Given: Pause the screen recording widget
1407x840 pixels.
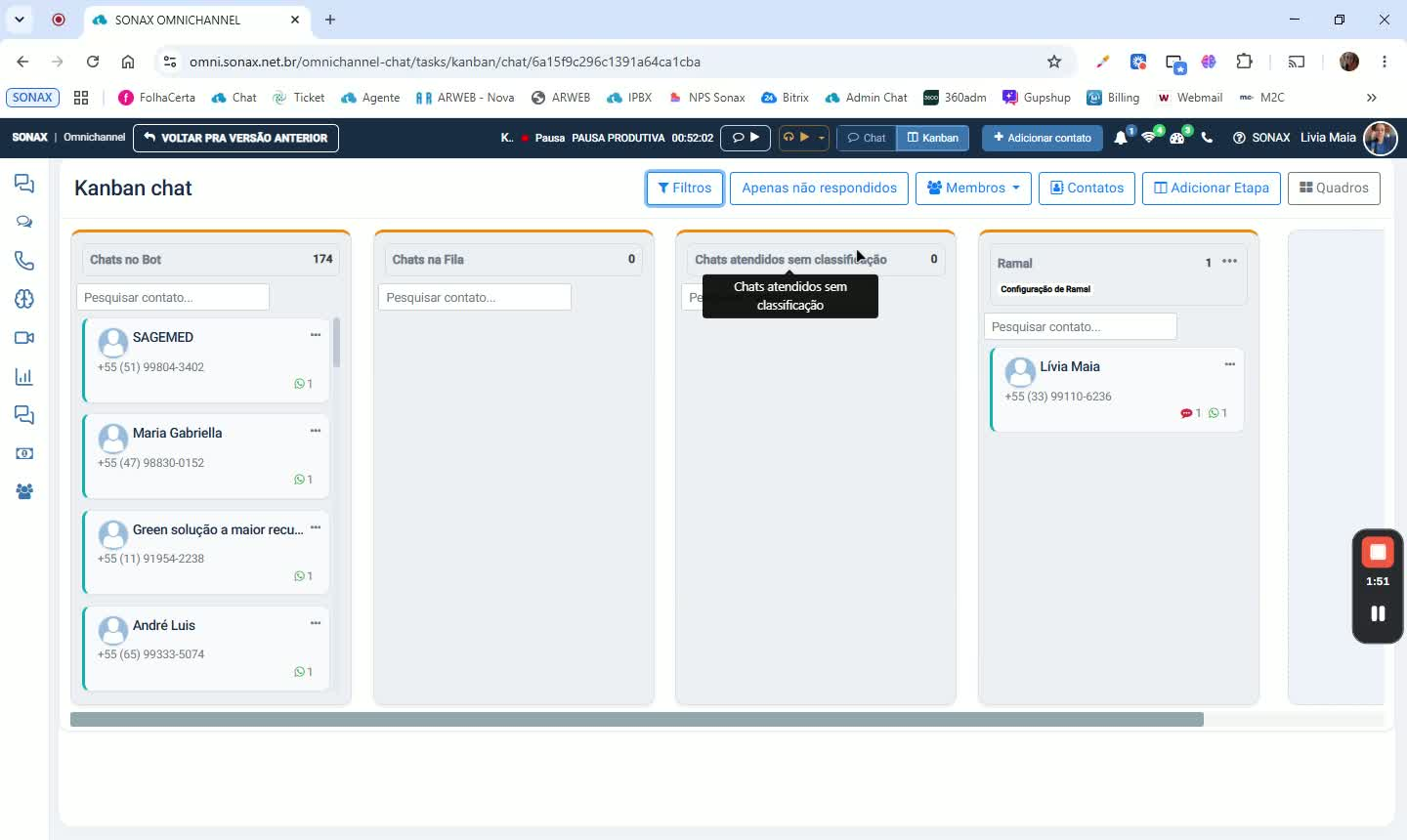Looking at the screenshot, I should coord(1378,613).
